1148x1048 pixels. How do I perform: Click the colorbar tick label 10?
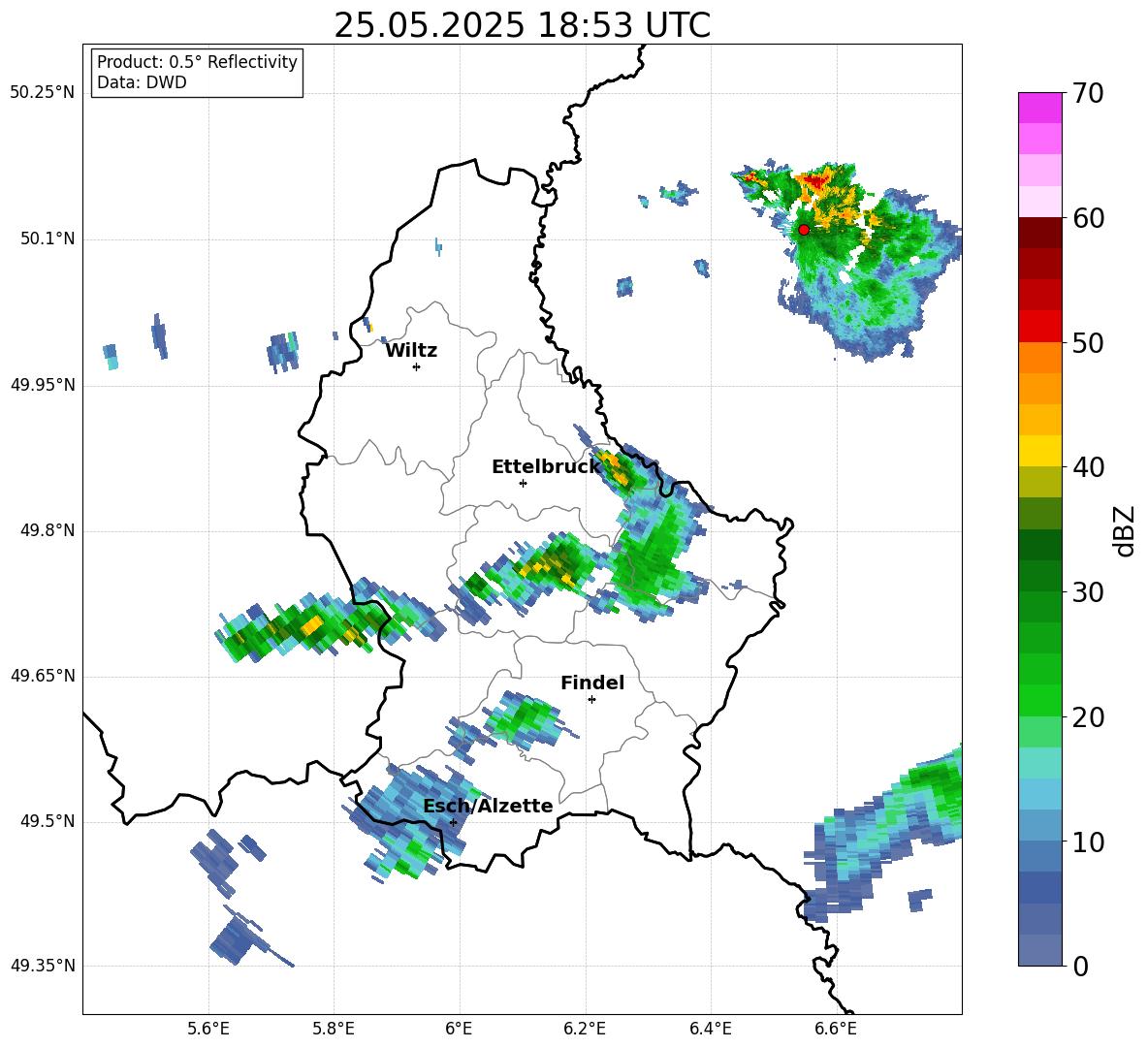(1088, 842)
